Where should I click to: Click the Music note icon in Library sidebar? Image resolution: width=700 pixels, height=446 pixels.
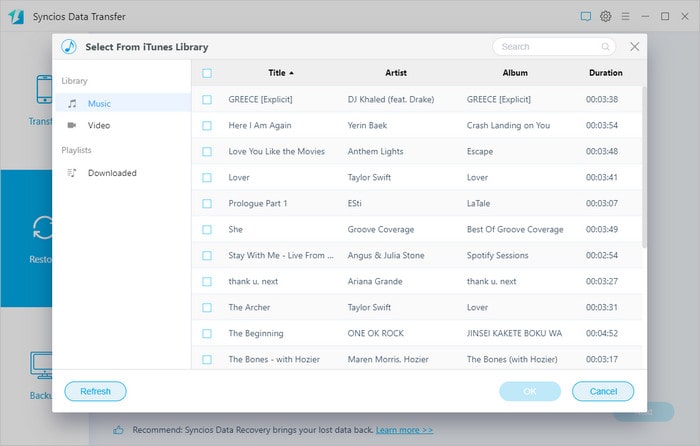(x=72, y=104)
